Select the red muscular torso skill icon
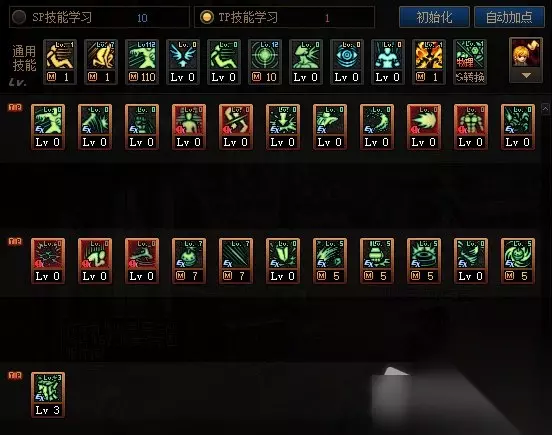The height and width of the screenshot is (435, 552). (x=471, y=127)
